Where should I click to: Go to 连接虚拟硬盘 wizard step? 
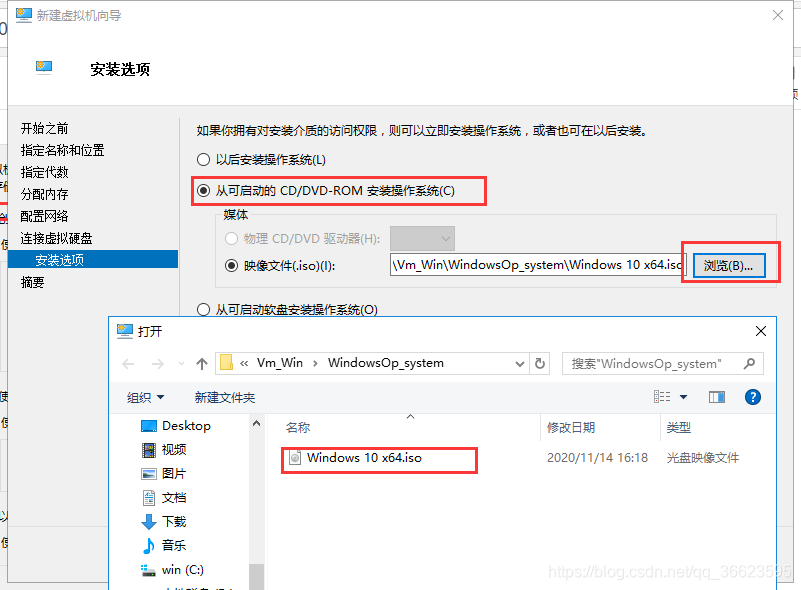tap(56, 238)
